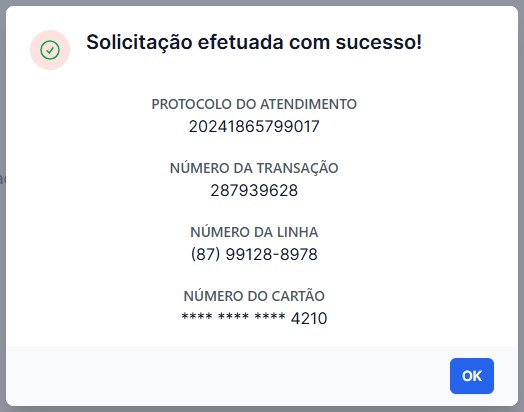Select protocol number 20241865799017
The height and width of the screenshot is (412, 524).
coord(254,126)
